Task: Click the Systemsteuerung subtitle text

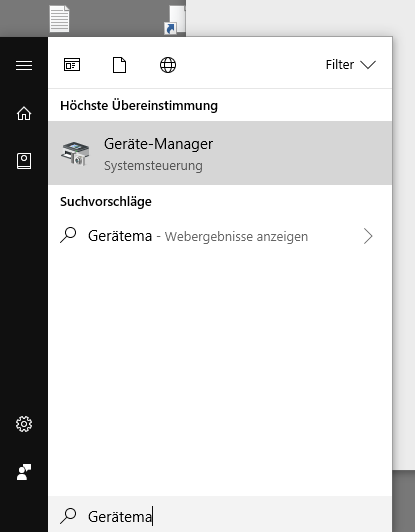Action: (x=153, y=166)
